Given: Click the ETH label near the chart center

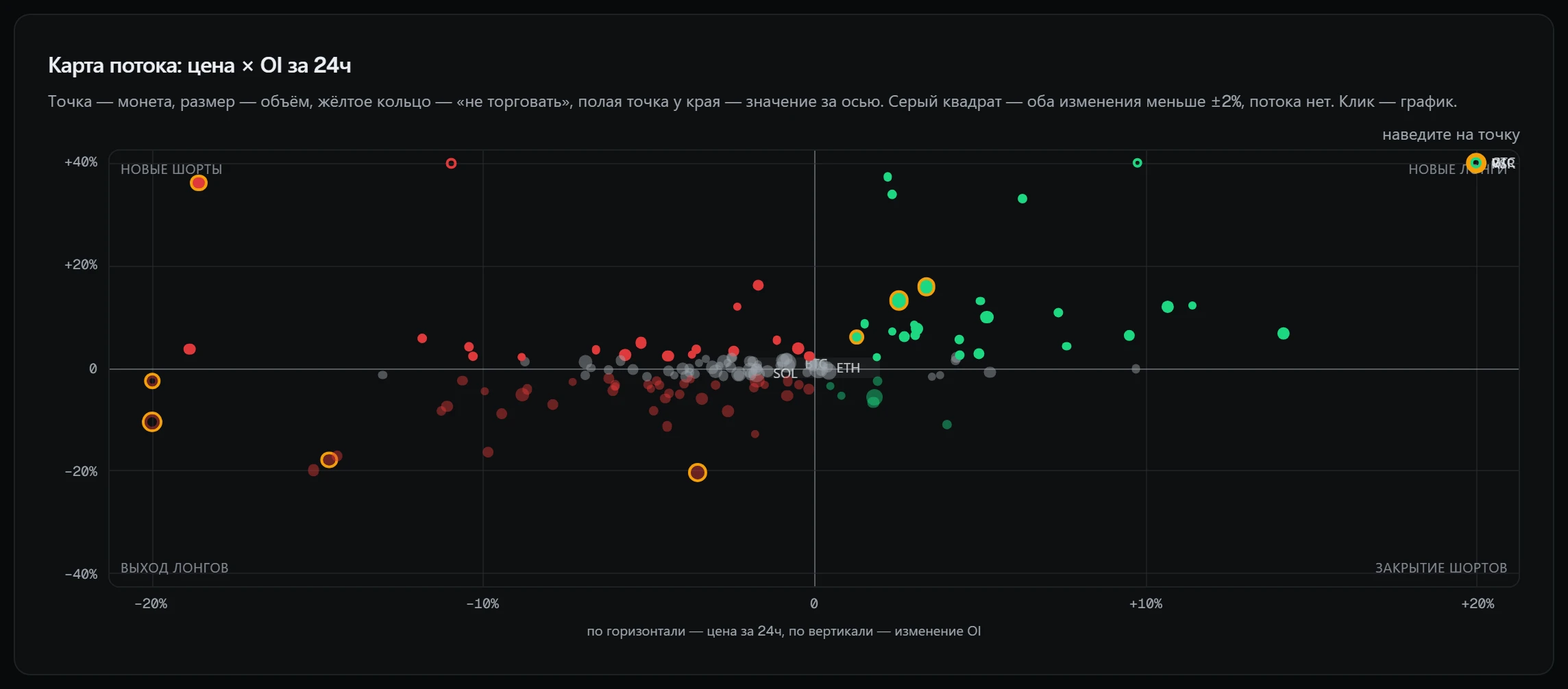Looking at the screenshot, I should click(848, 368).
